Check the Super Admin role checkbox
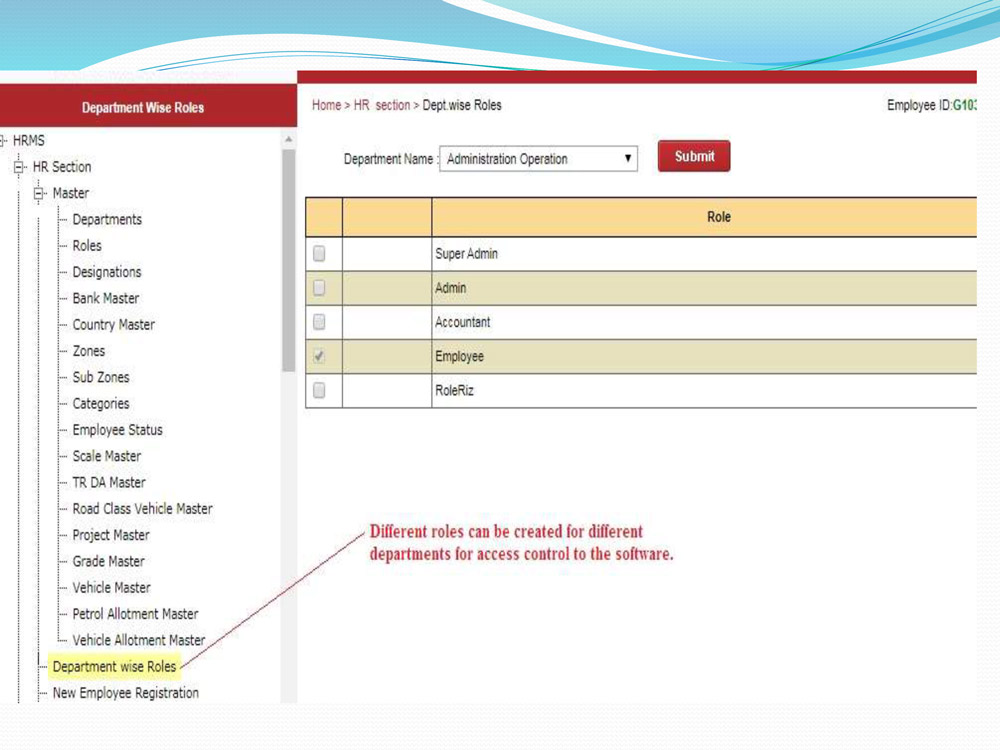The width and height of the screenshot is (1000, 750). pyautogui.click(x=320, y=253)
